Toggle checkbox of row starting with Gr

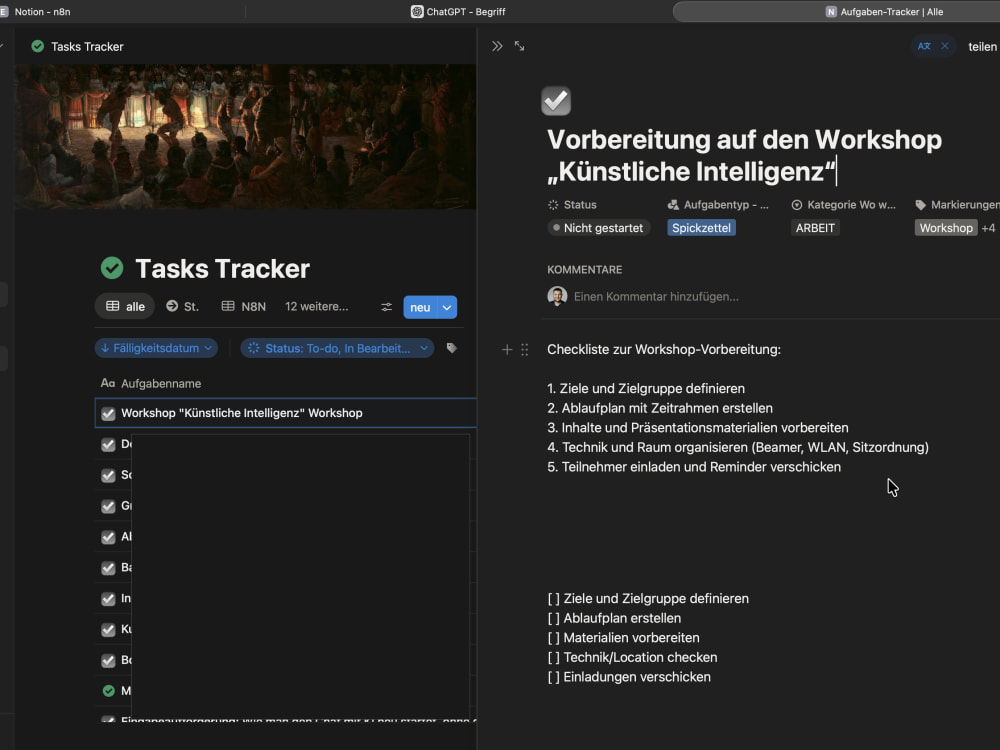coord(108,506)
